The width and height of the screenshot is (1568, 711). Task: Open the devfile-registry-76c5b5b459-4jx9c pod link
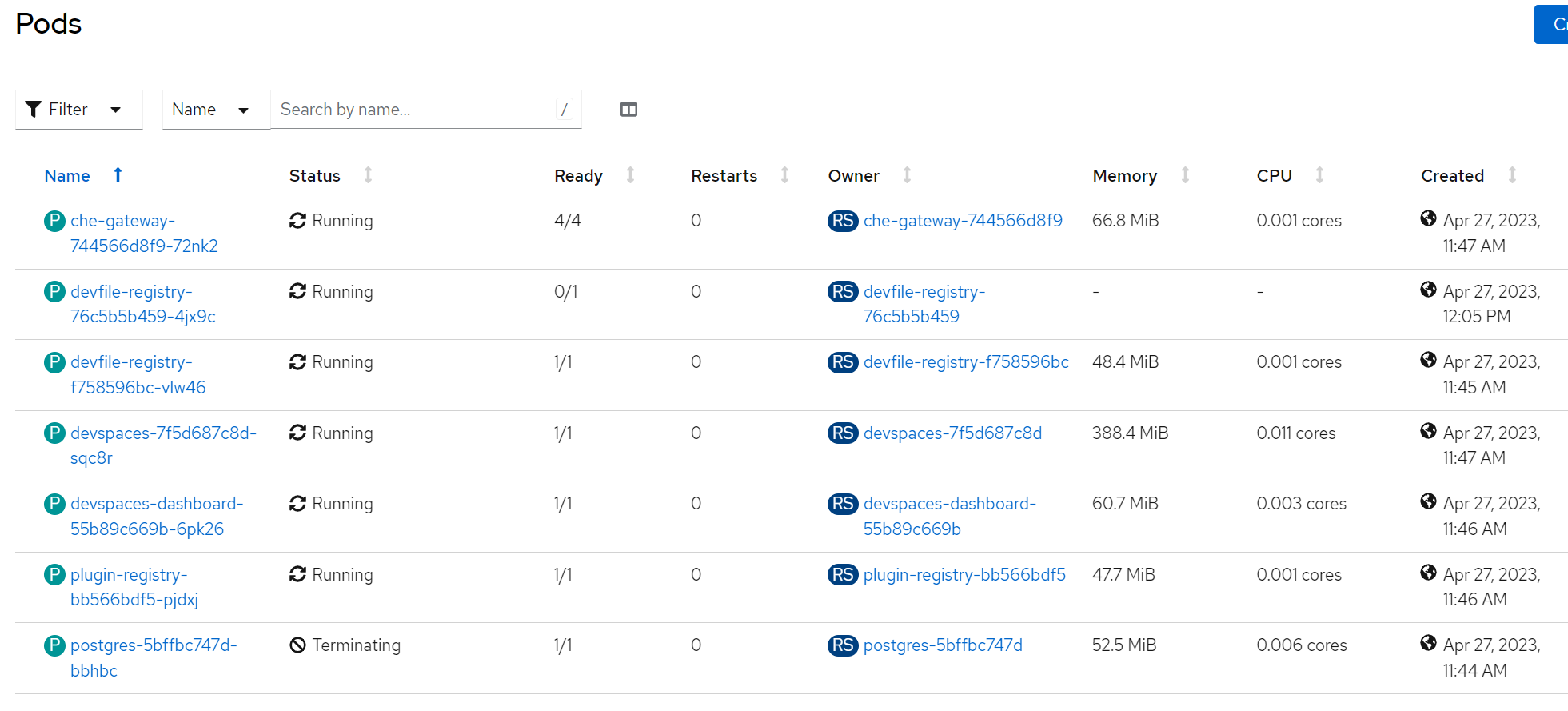(142, 304)
